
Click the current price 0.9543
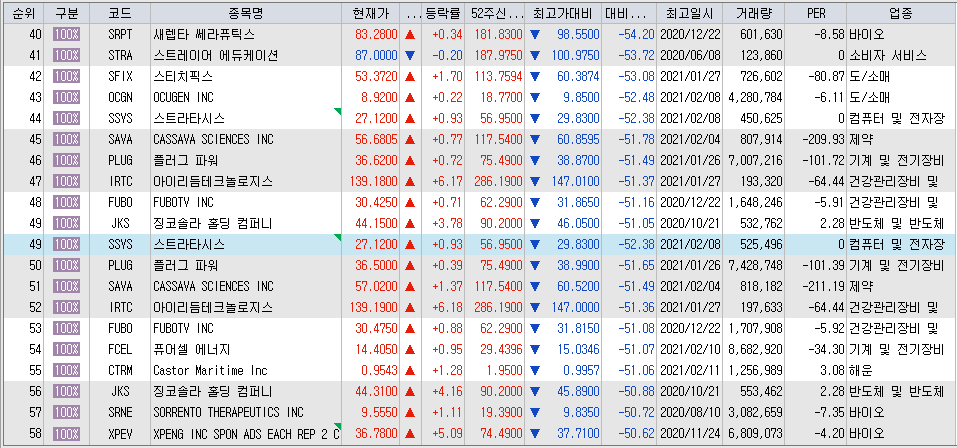click(379, 370)
